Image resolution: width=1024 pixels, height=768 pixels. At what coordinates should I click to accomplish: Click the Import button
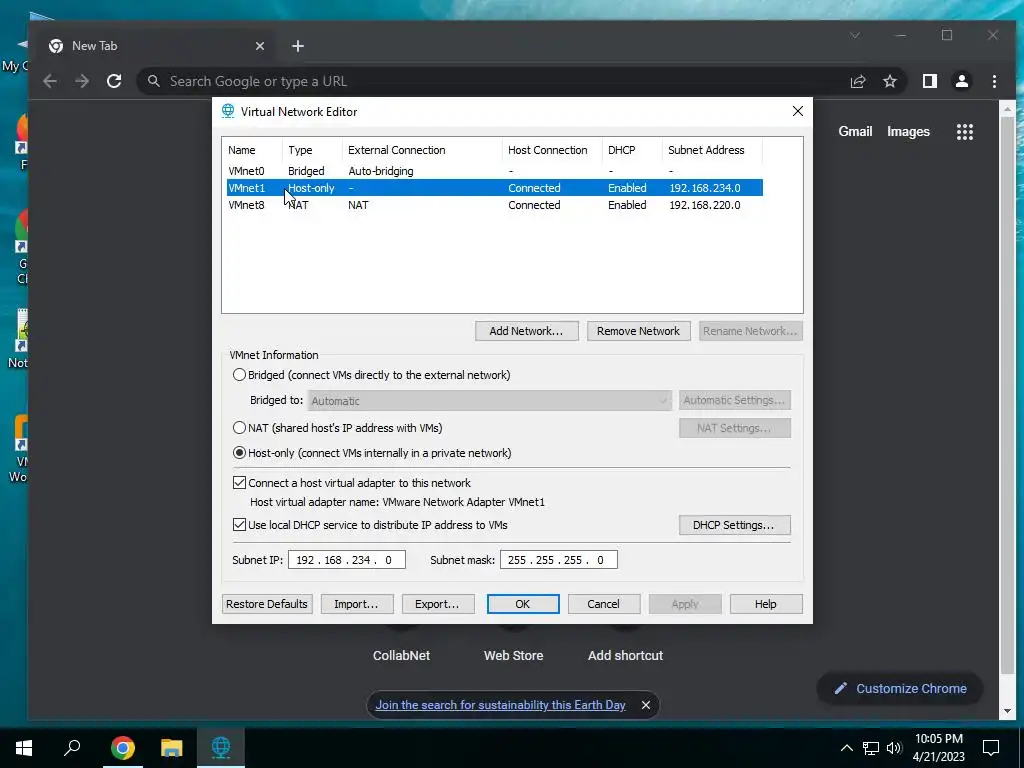pos(357,604)
